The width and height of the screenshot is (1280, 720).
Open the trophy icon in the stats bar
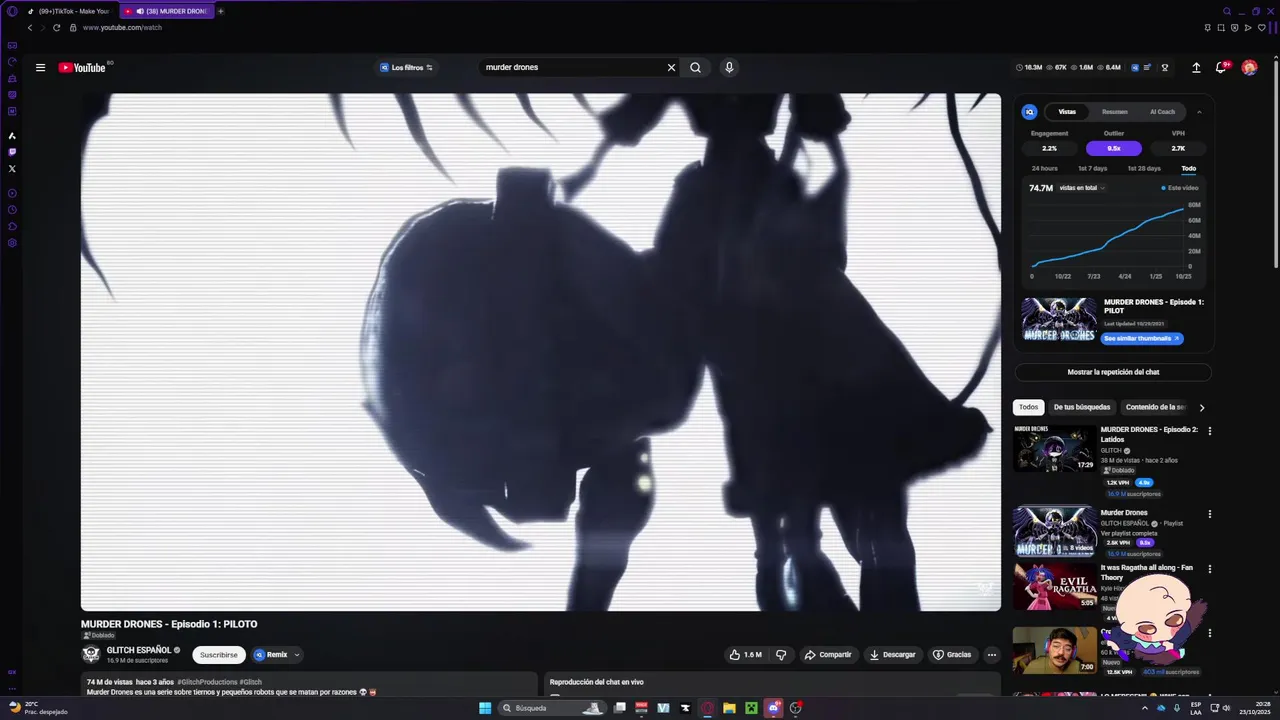[1165, 68]
